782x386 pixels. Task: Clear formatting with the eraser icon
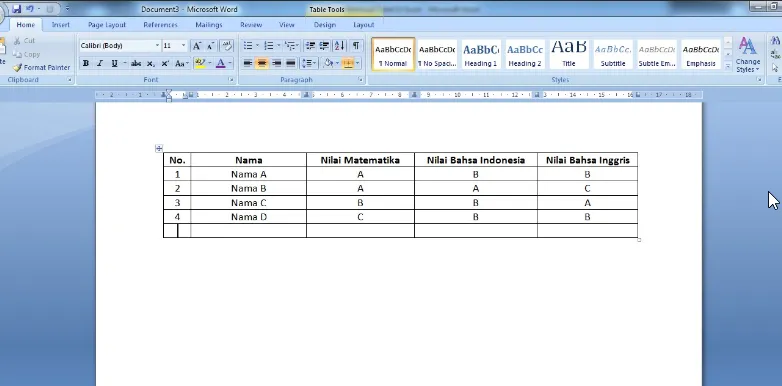click(227, 46)
